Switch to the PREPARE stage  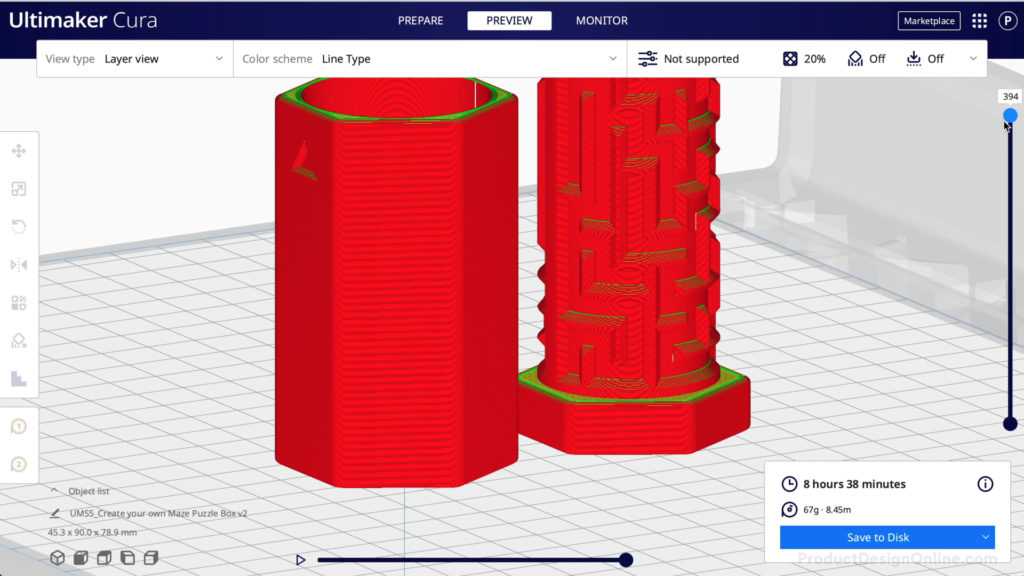pos(421,21)
